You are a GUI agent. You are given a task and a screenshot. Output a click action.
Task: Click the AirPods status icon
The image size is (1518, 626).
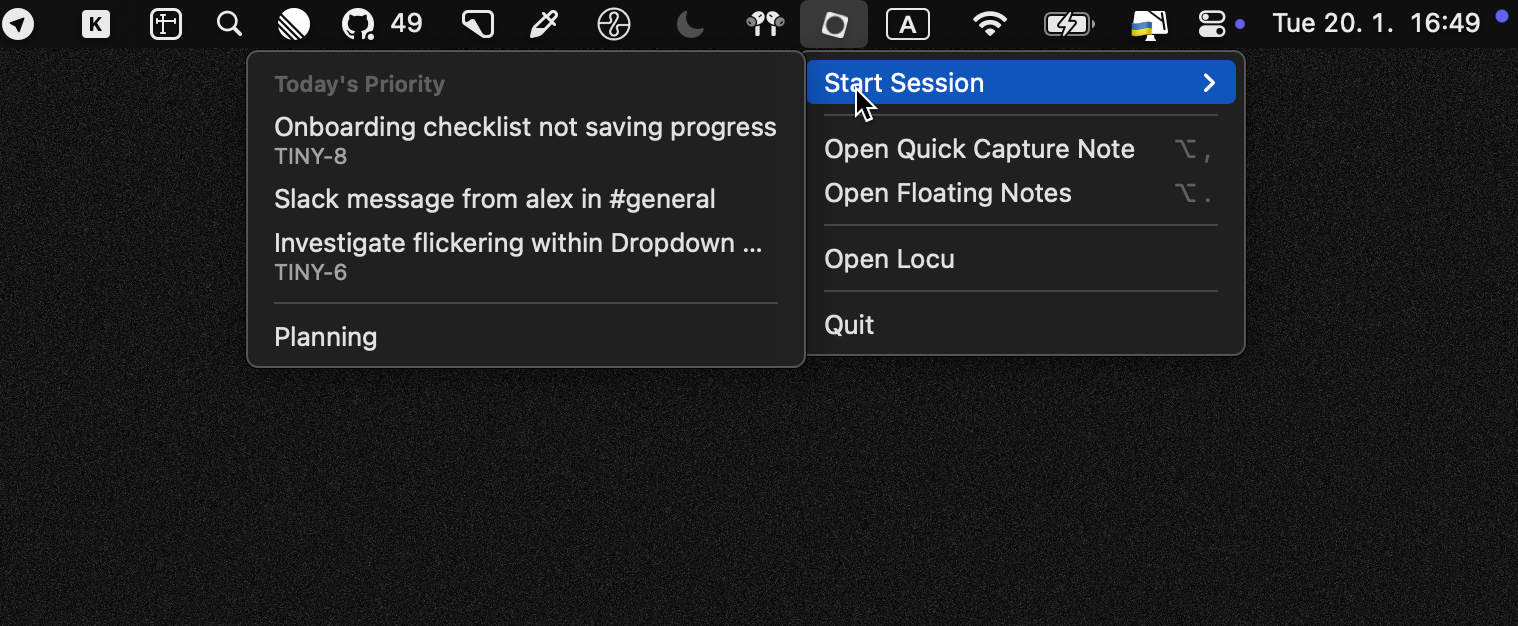coord(765,24)
